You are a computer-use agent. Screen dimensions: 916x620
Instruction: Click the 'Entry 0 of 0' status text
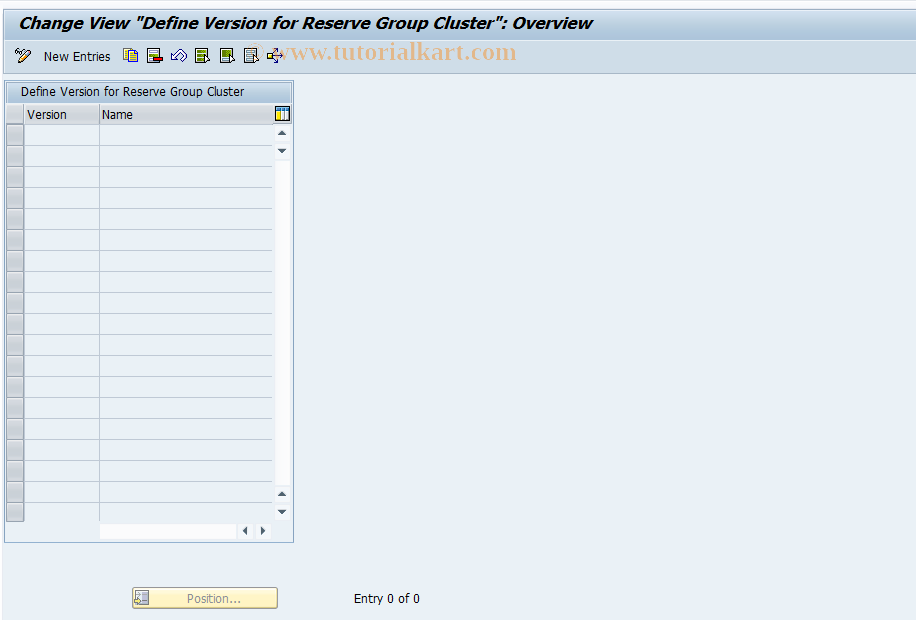coord(387,598)
